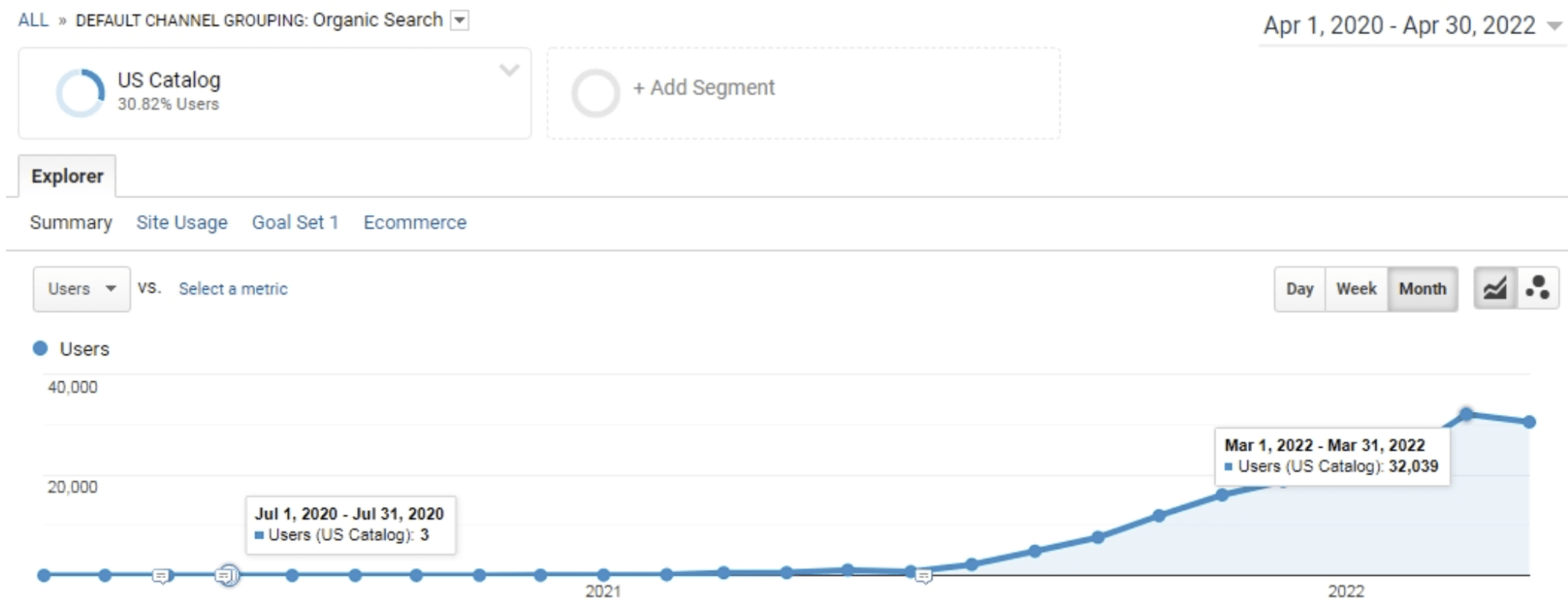The height and width of the screenshot is (607, 1568).
Task: Open annotation bubble near June 2020 point
Action: pos(161,576)
